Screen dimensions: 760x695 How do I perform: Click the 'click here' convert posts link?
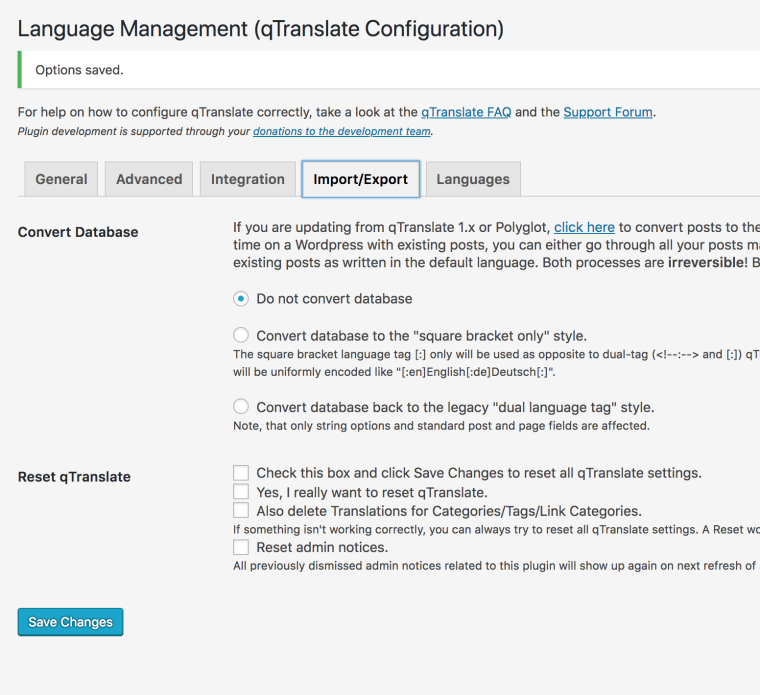(584, 227)
